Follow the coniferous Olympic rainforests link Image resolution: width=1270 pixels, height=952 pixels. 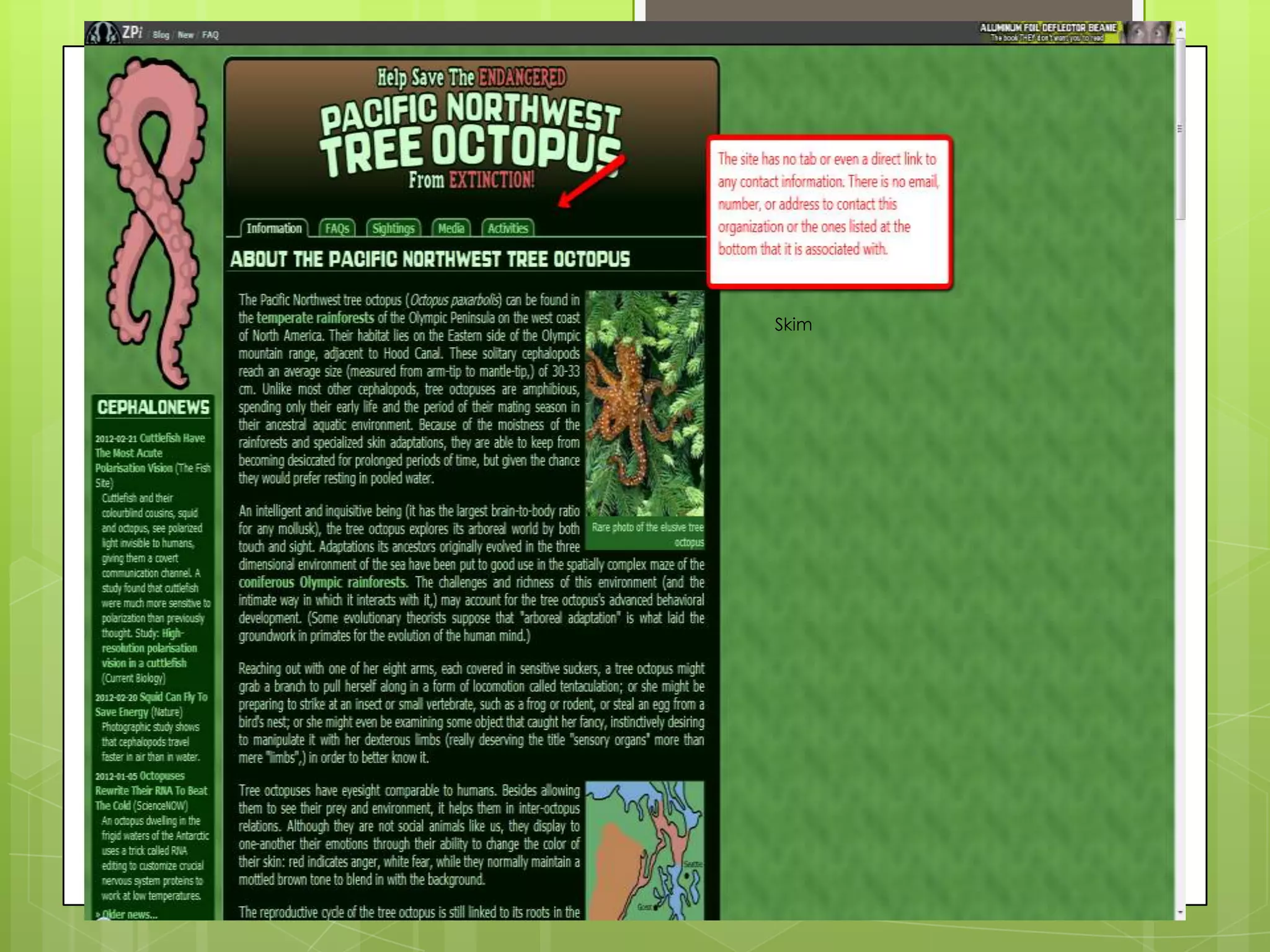[323, 583]
